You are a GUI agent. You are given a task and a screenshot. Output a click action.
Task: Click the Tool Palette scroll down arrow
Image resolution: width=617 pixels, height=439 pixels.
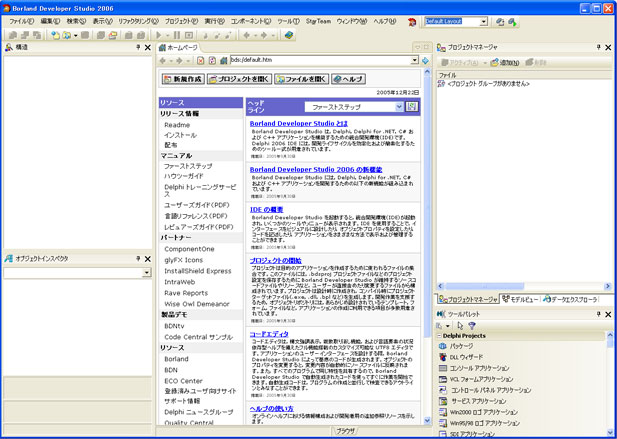610,433
